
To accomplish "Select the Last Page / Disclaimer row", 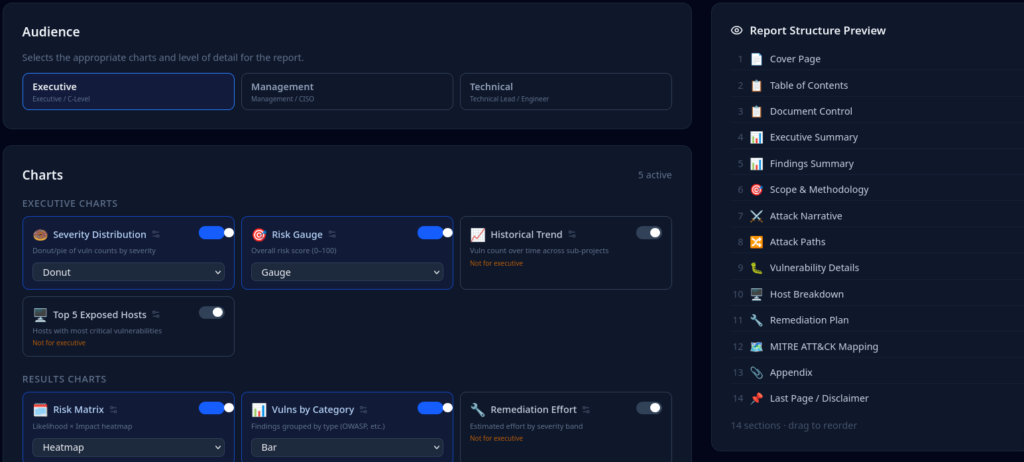I will pos(877,398).
